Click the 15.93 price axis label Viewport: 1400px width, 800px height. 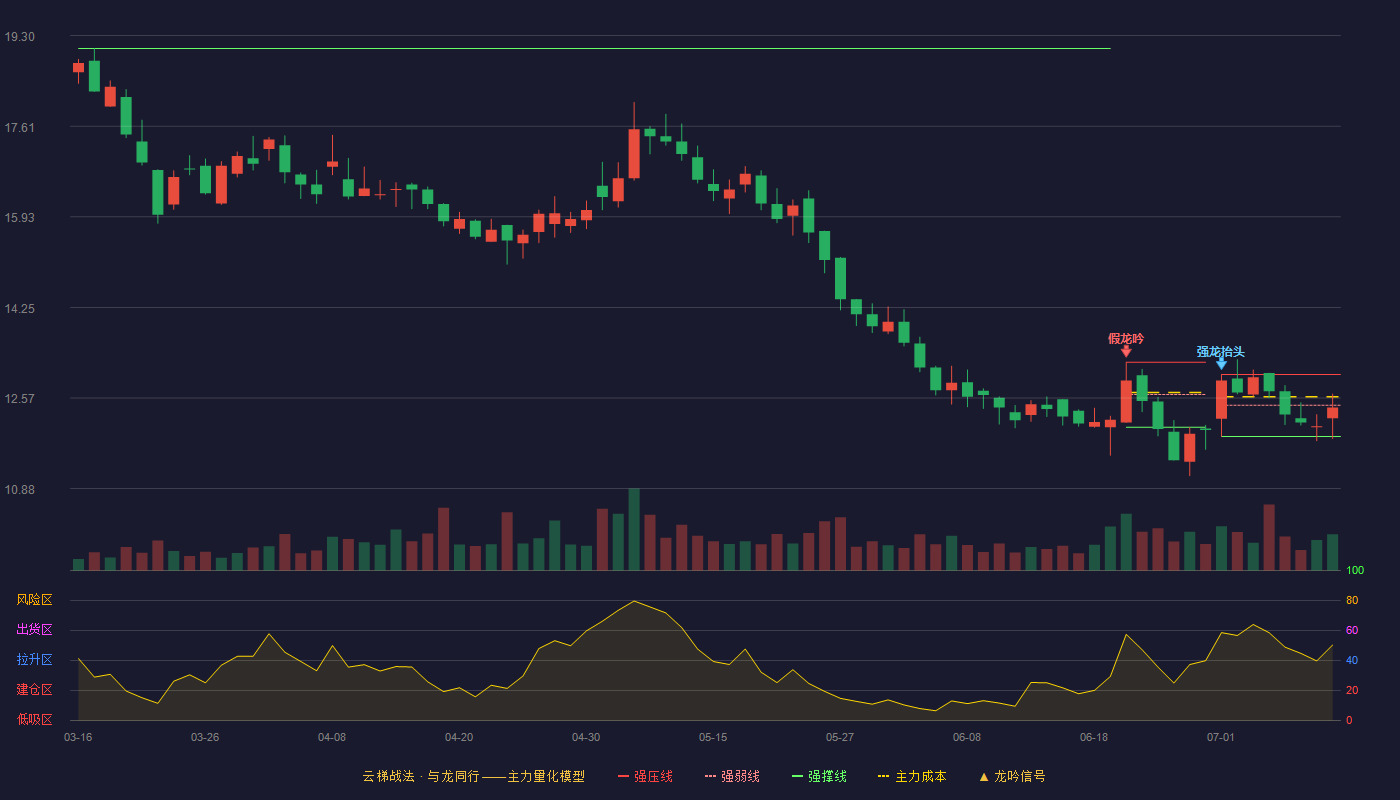click(x=19, y=218)
